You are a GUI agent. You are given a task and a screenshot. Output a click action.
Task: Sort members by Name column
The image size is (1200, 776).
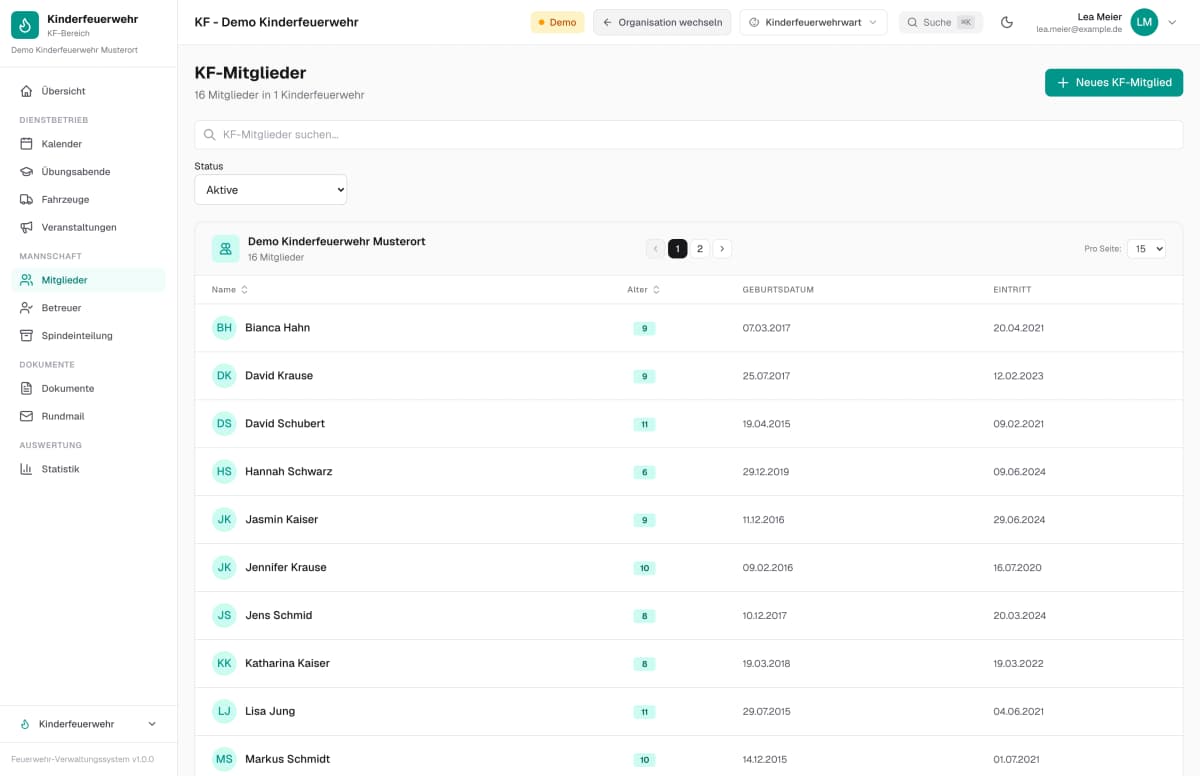(230, 290)
